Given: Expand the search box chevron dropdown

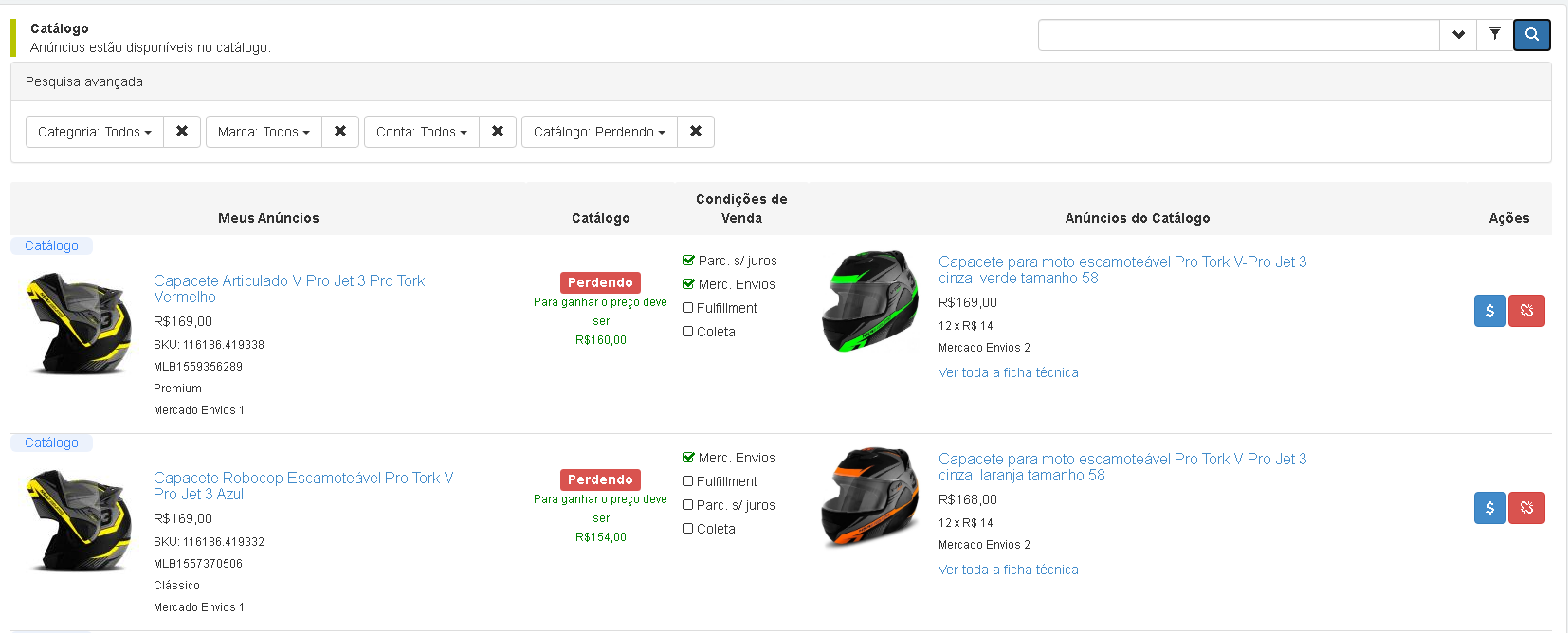Looking at the screenshot, I should [1458, 35].
